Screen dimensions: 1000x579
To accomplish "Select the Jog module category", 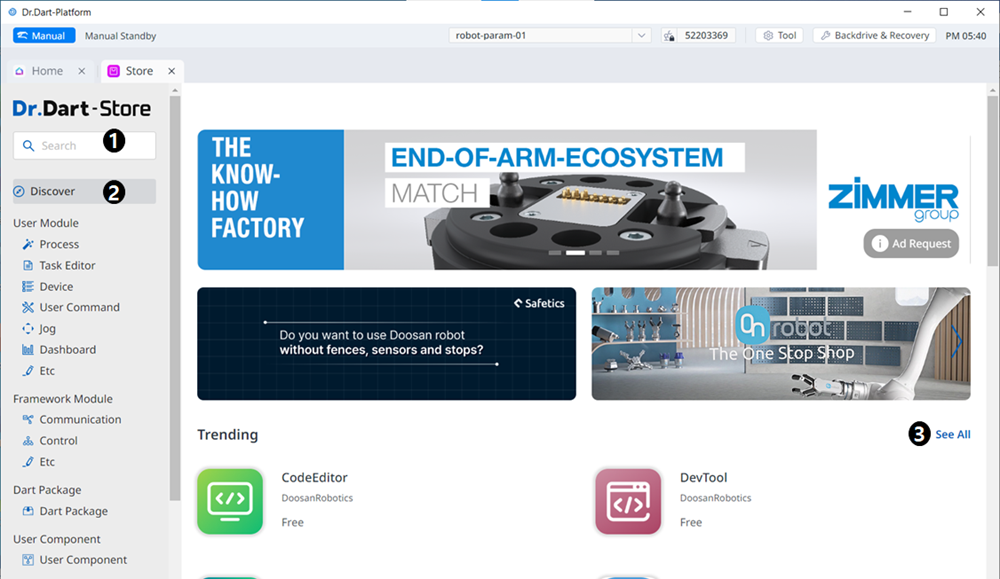I will [x=47, y=328].
